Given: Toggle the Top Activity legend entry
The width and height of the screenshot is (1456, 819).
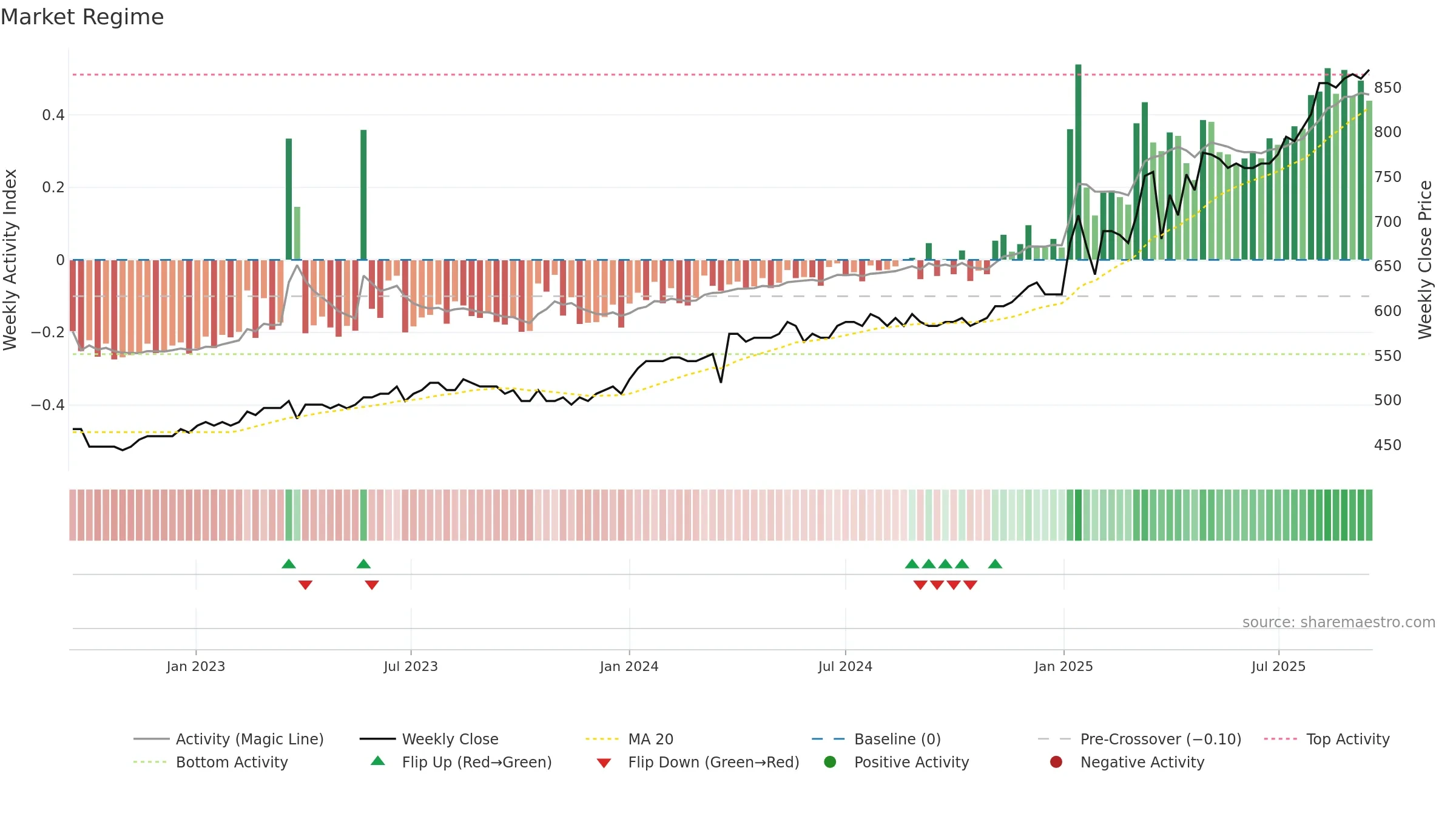Looking at the screenshot, I should [x=1327, y=739].
